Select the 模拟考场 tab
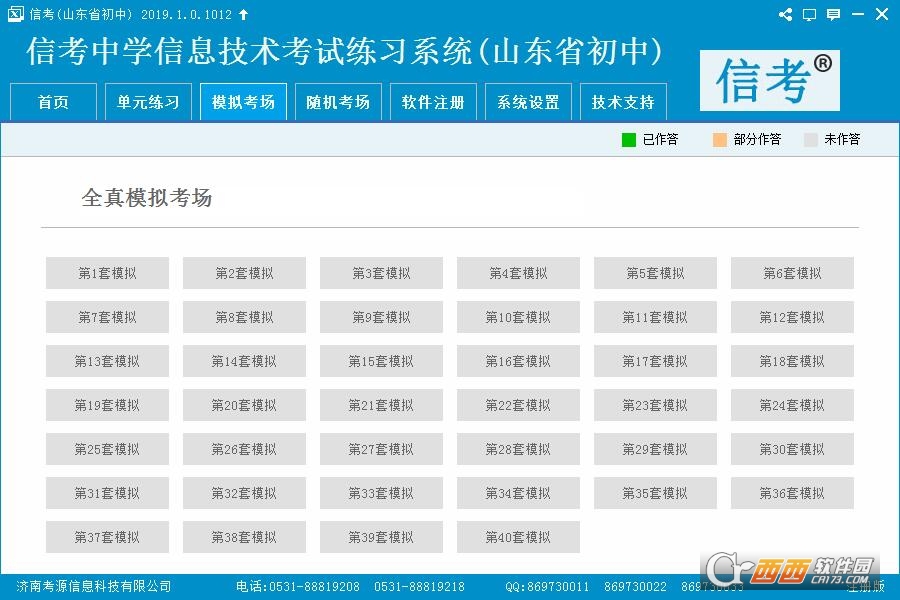 (243, 102)
